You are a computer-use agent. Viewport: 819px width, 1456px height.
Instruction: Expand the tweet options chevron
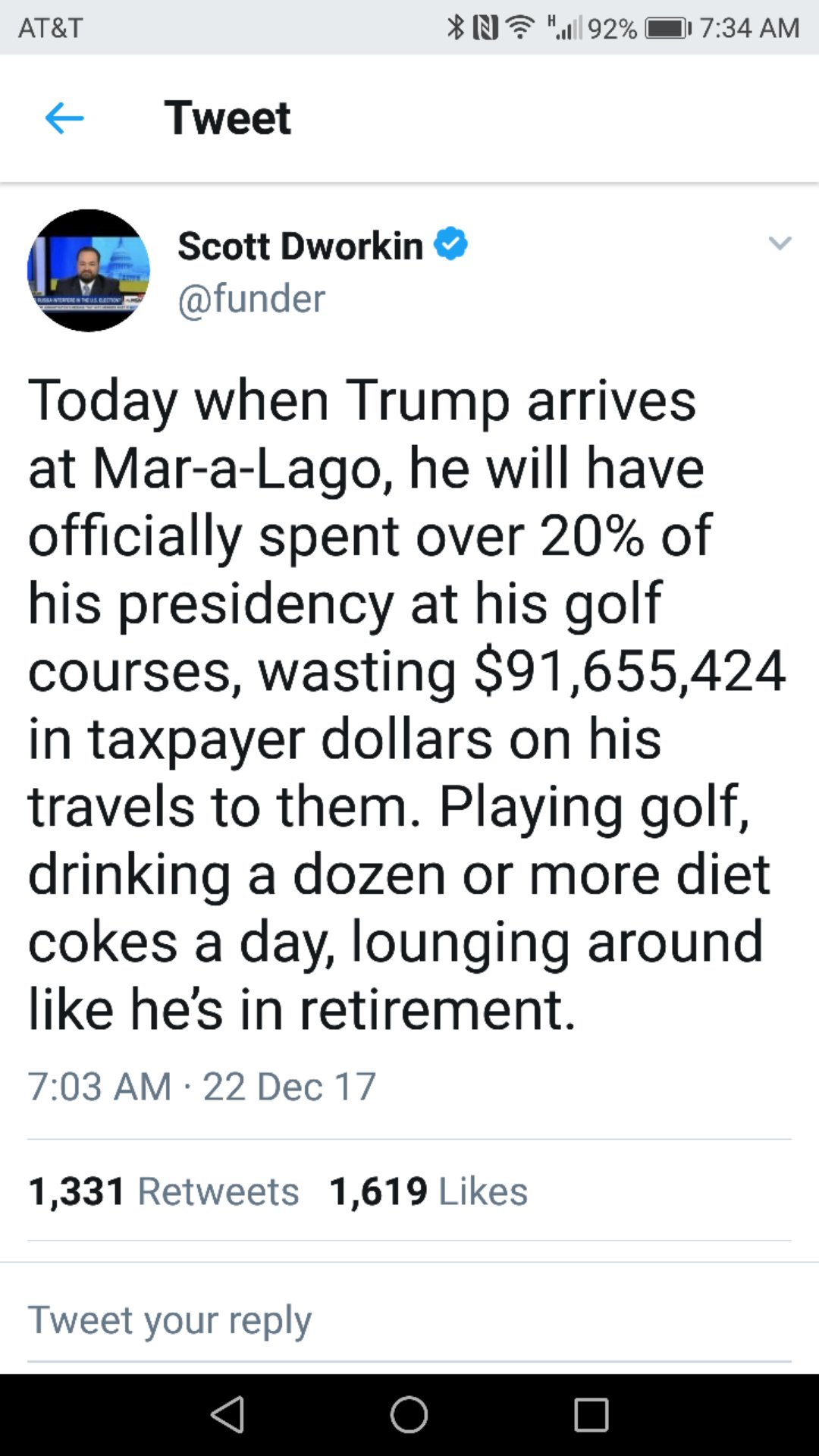tap(780, 243)
